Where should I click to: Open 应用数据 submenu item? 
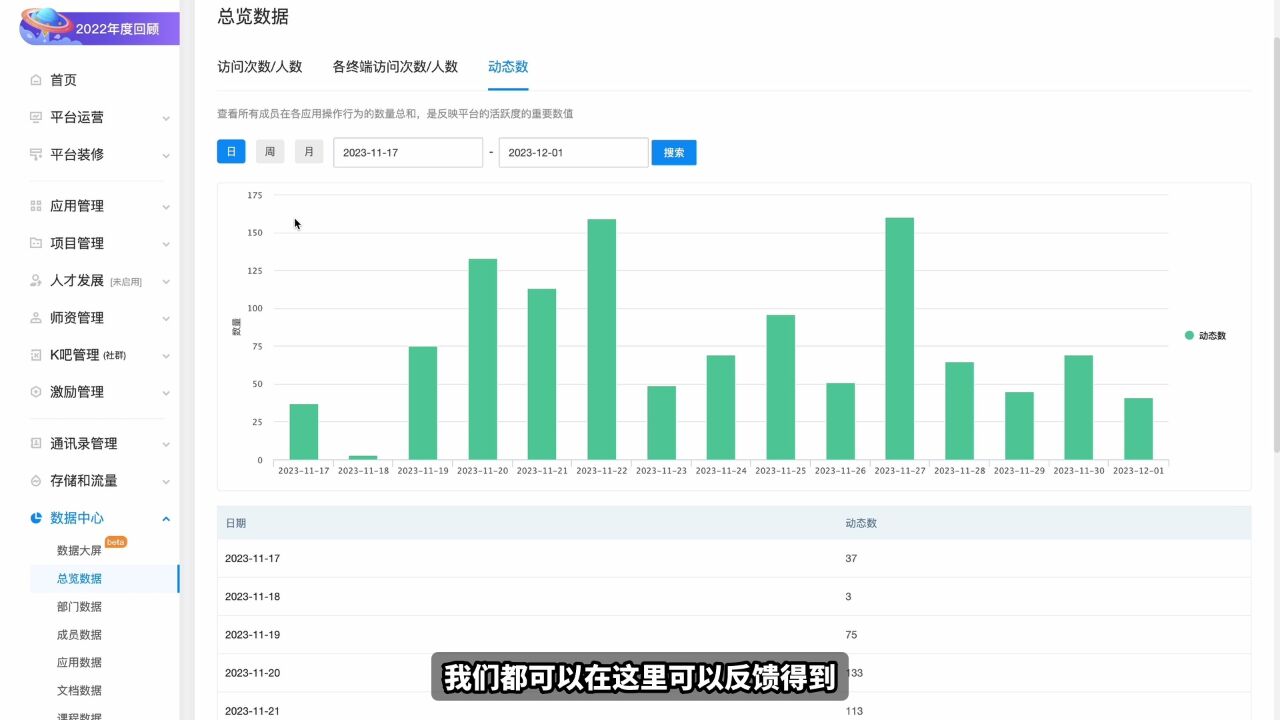click(x=79, y=662)
